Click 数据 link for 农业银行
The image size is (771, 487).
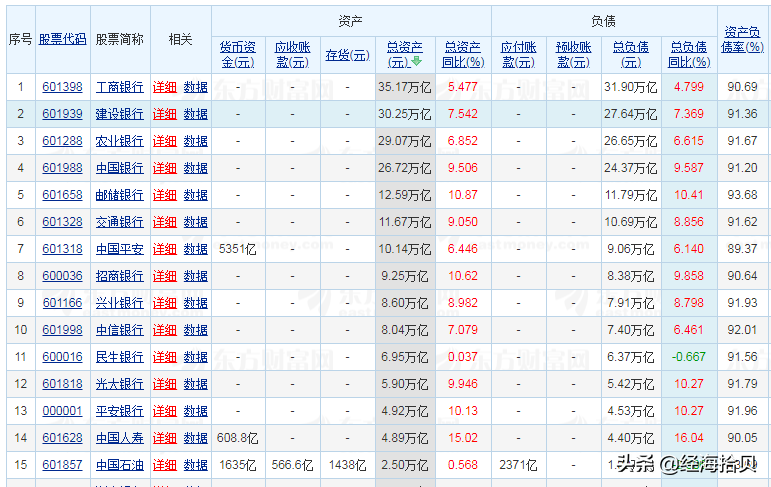coord(196,141)
